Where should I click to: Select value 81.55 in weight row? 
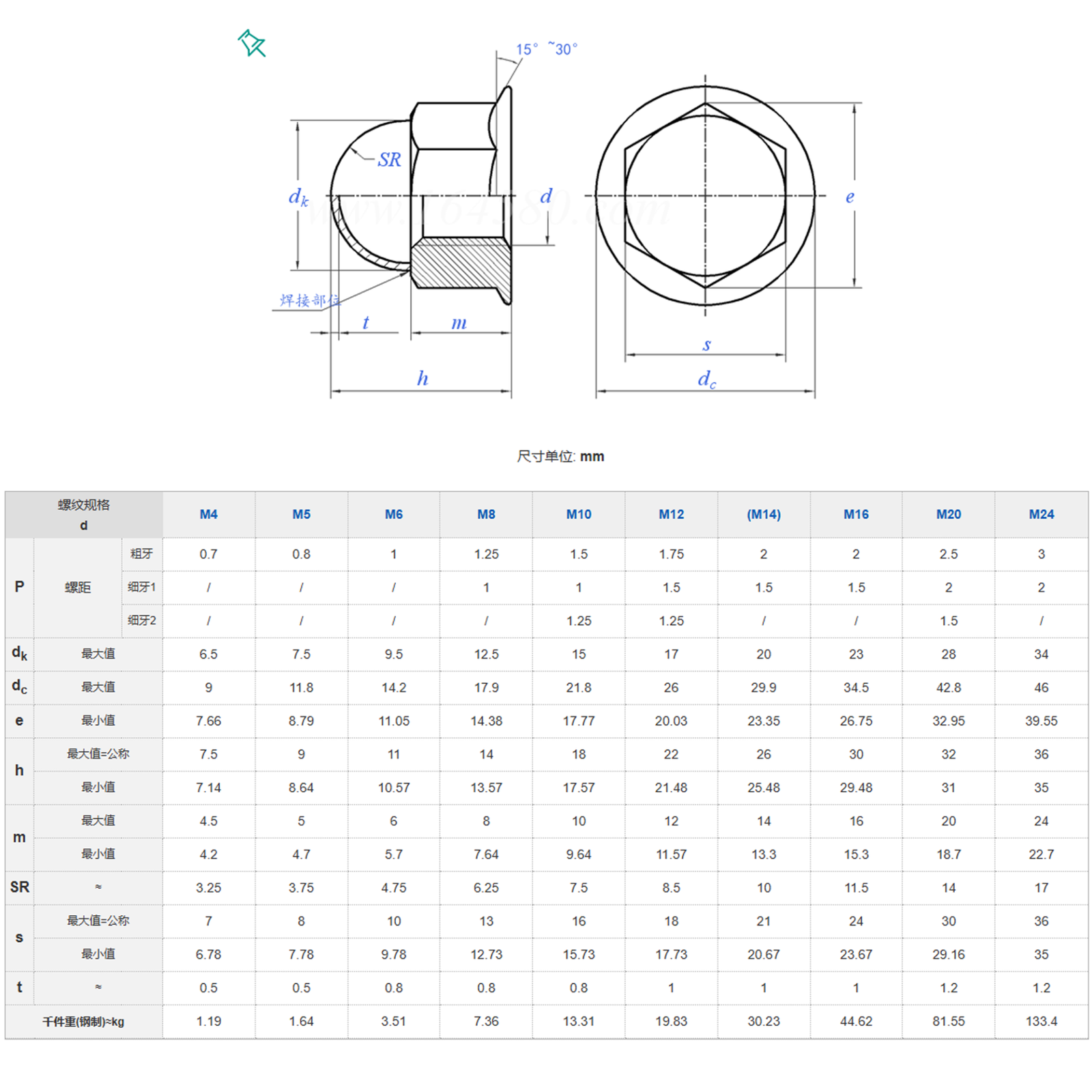click(949, 1022)
